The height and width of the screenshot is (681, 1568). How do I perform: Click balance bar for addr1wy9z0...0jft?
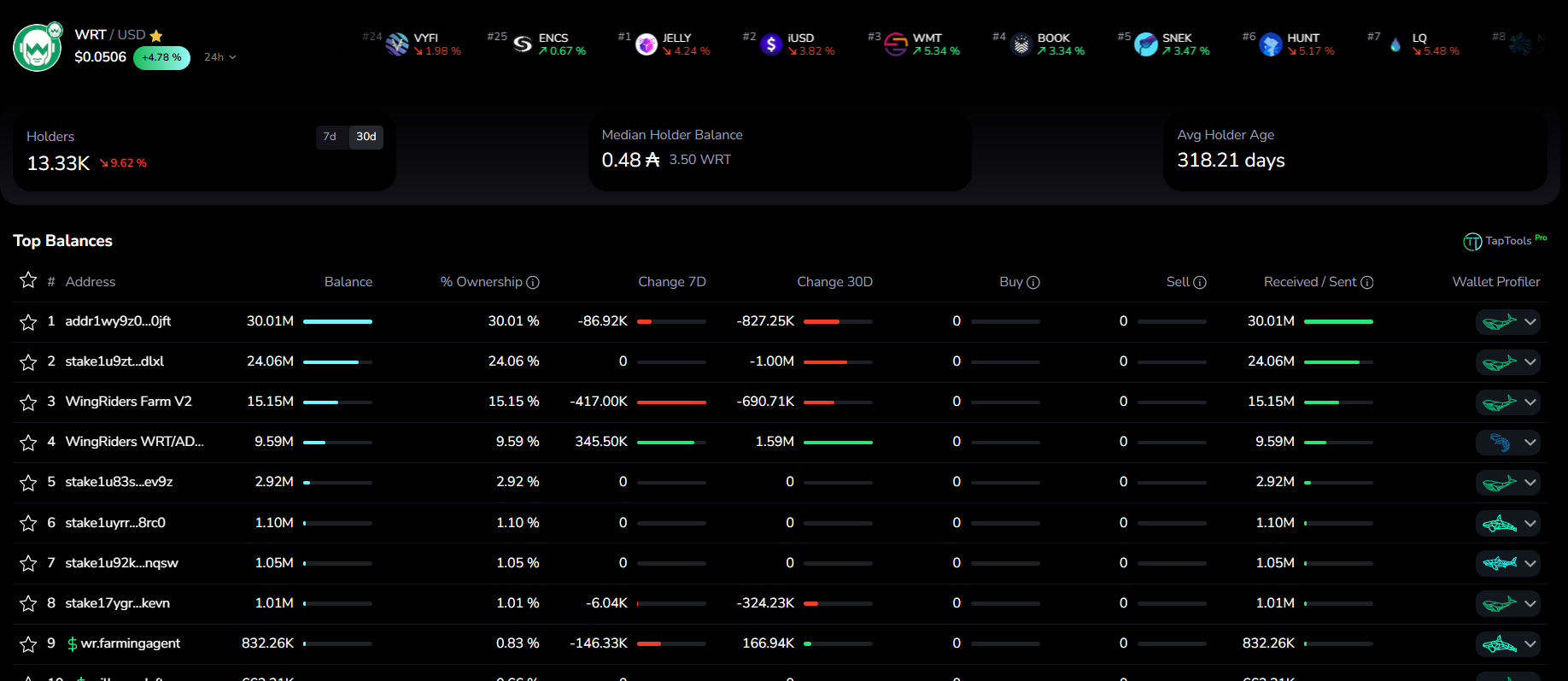(337, 321)
